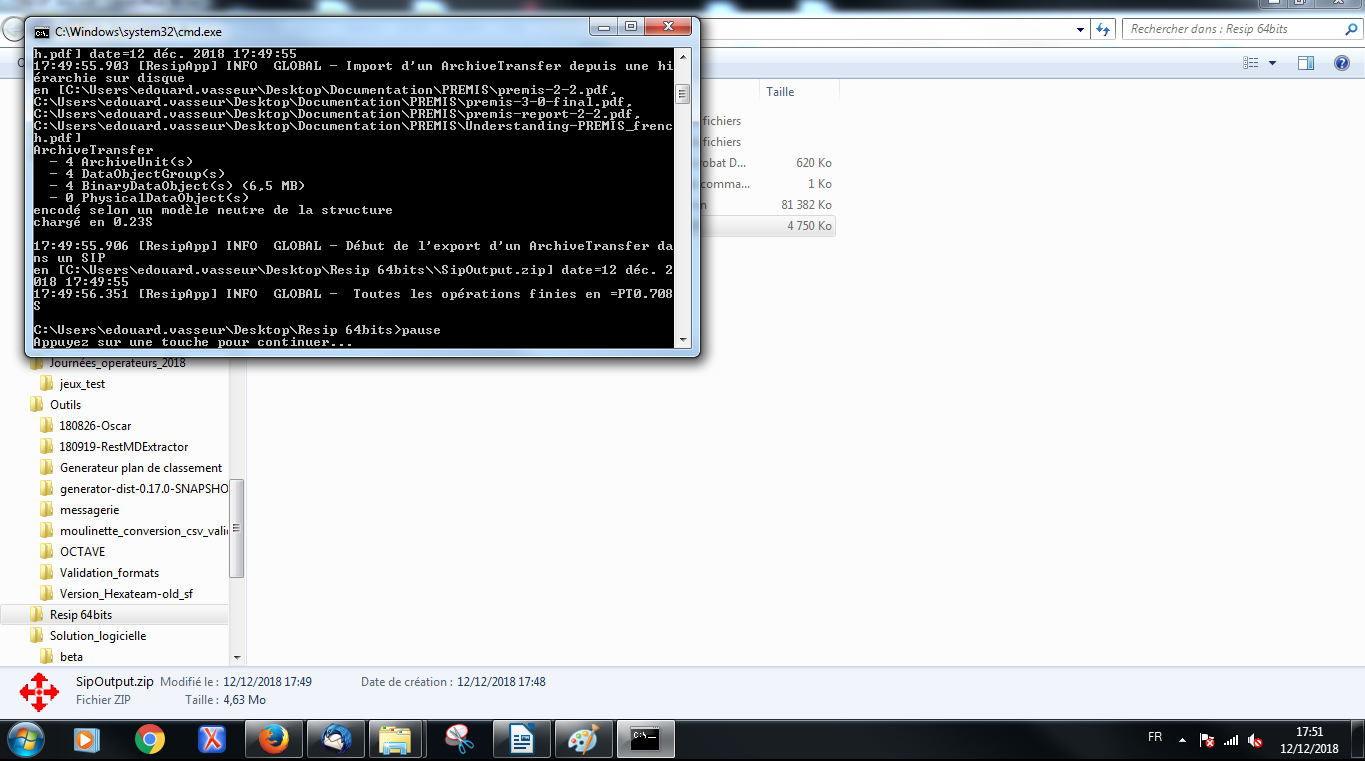Switch to Paint from the taskbar
The width and height of the screenshot is (1365, 761).
tap(583, 739)
